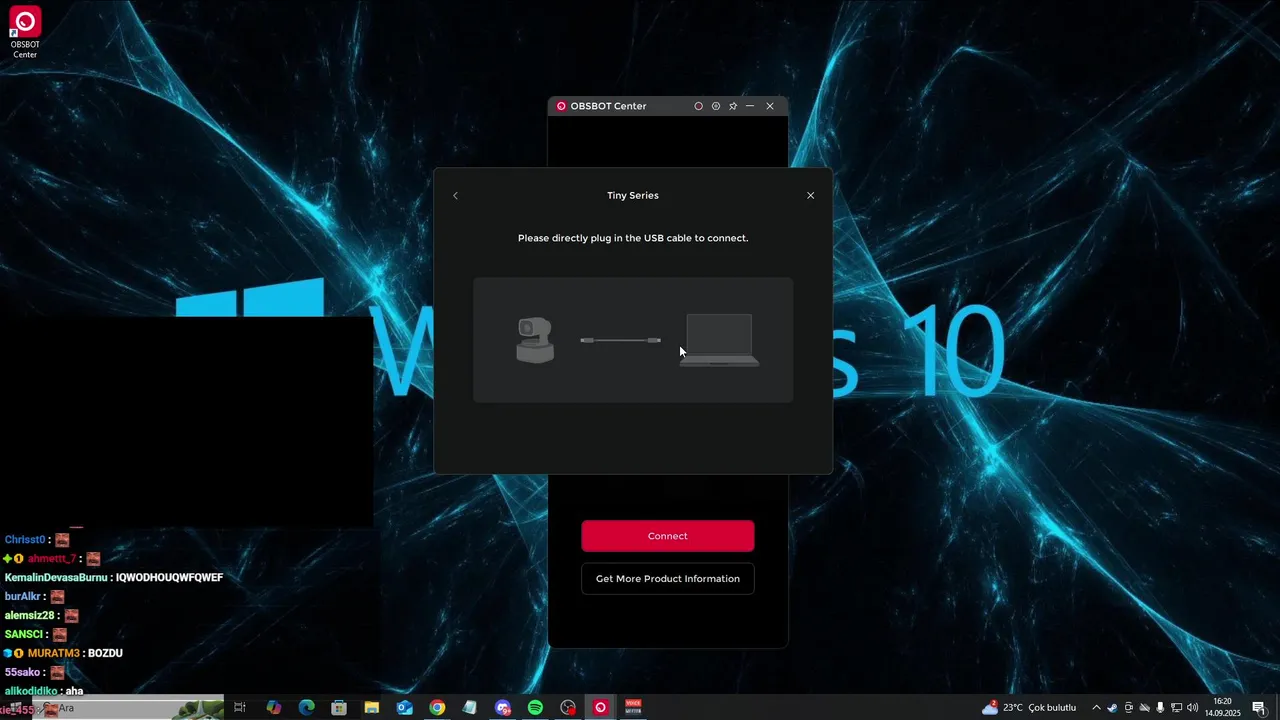Click the laptop illustration in the connection diagram
This screenshot has width=1280, height=720.
coord(719,340)
